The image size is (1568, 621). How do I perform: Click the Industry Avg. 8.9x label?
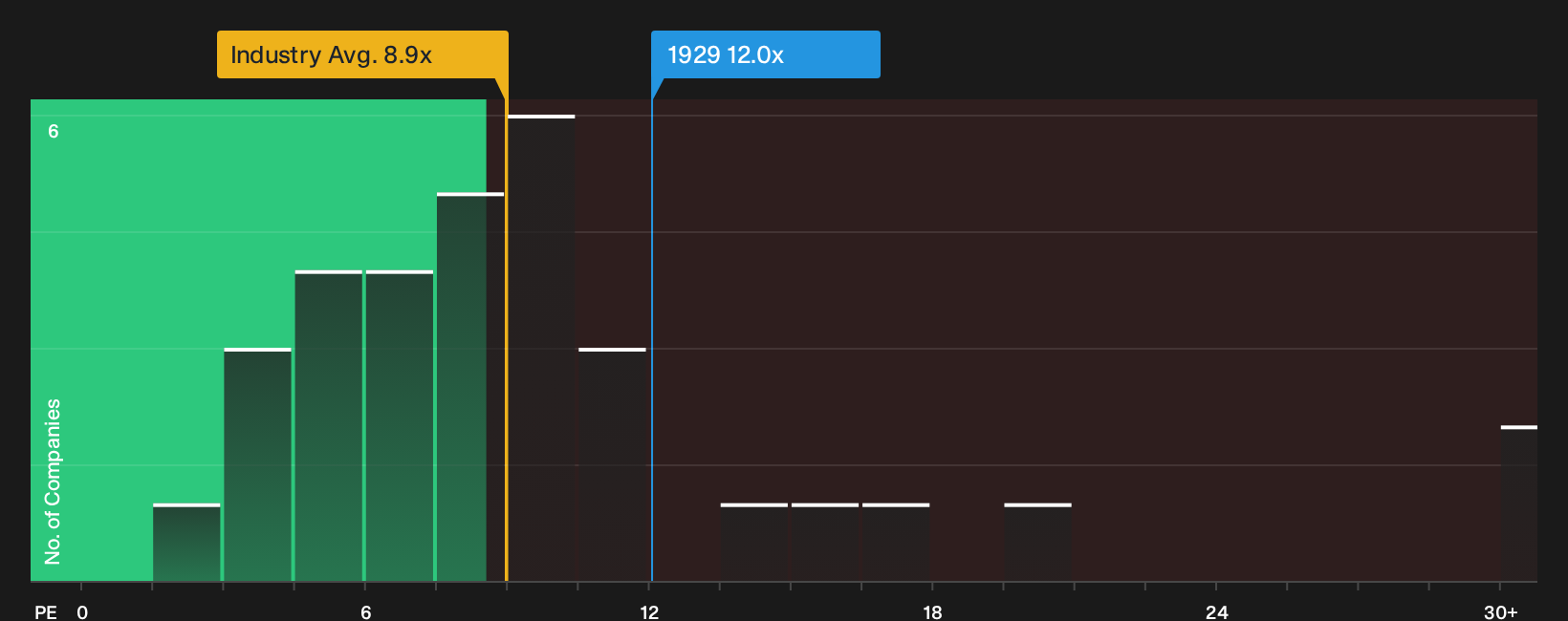[x=362, y=54]
